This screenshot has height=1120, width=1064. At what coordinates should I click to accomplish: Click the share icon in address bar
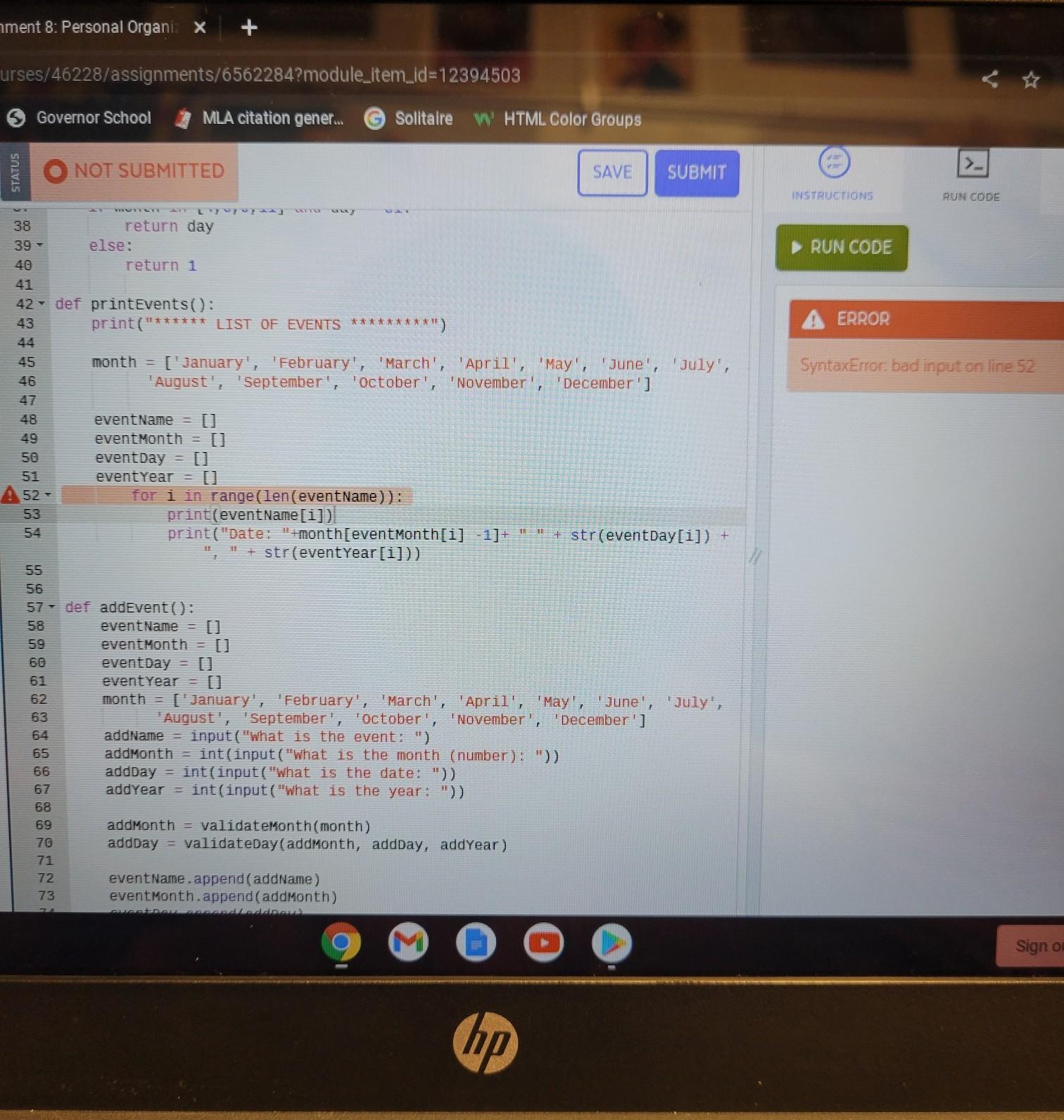(x=989, y=79)
